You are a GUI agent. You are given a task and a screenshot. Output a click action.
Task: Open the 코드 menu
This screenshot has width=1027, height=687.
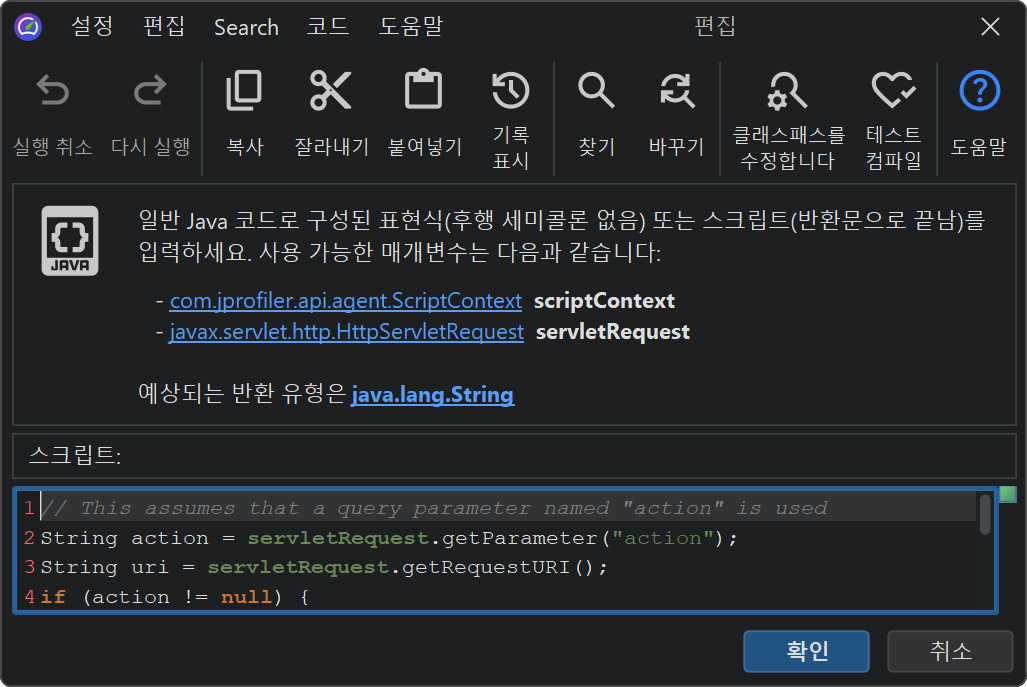tap(328, 27)
